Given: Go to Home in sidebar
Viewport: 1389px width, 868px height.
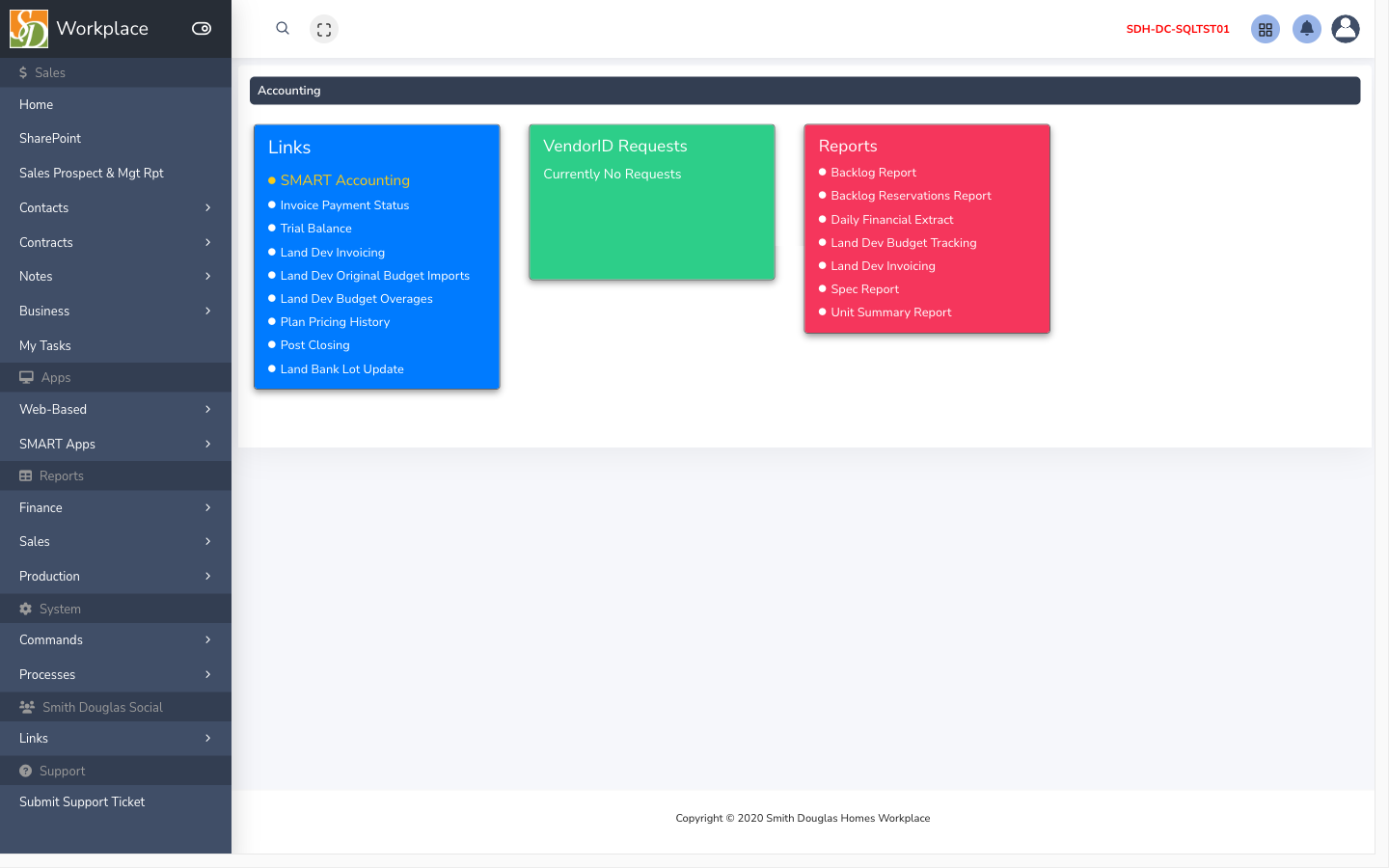Looking at the screenshot, I should [x=116, y=104].
